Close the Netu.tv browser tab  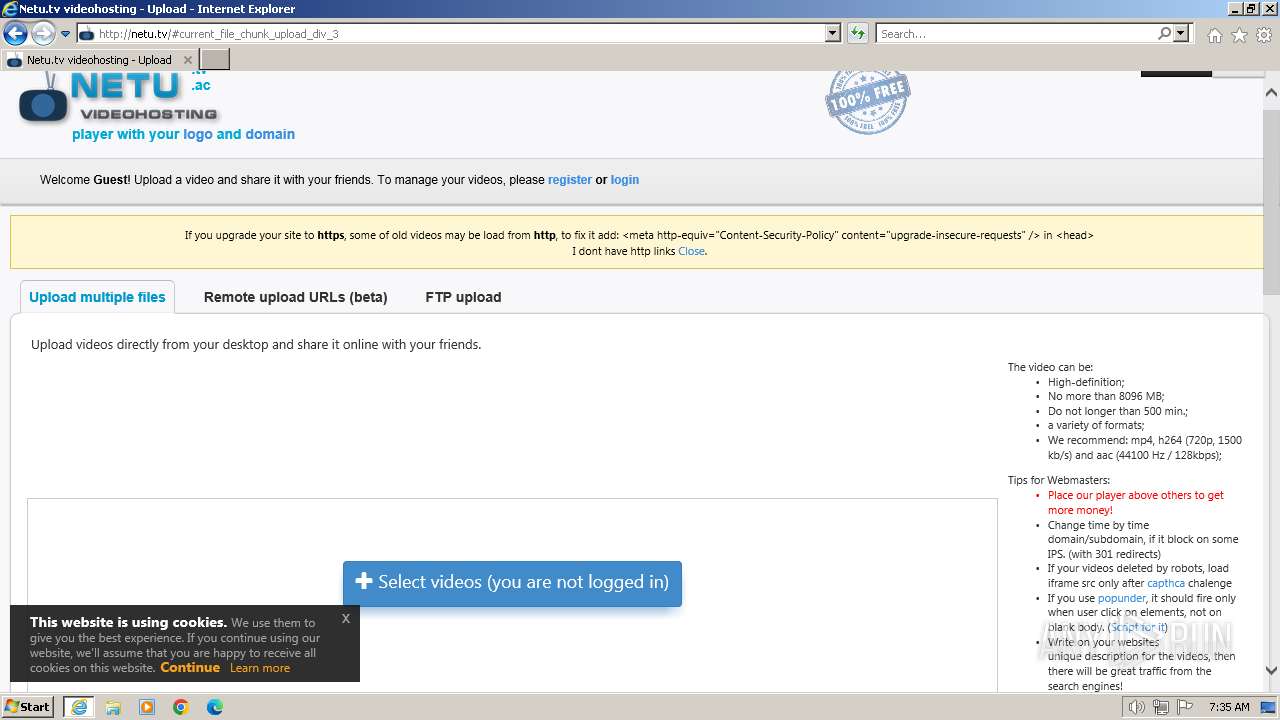tap(188, 60)
